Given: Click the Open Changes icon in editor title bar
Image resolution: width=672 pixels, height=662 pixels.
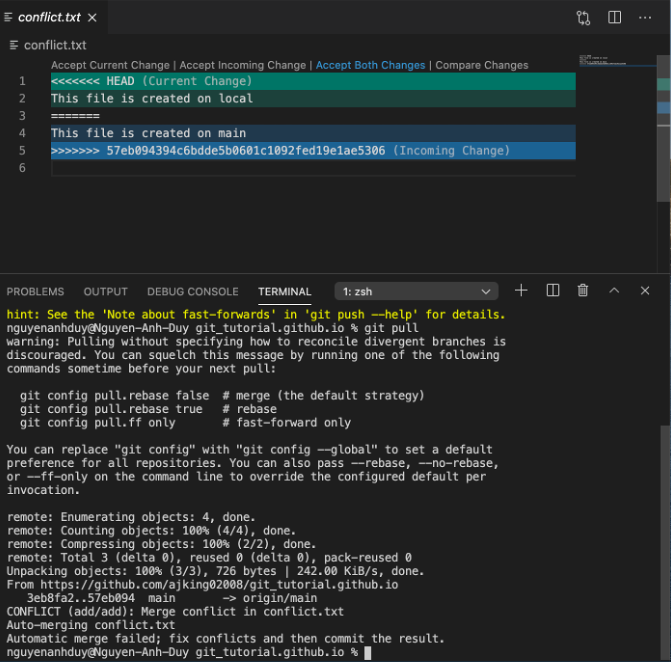Looking at the screenshot, I should pyautogui.click(x=583, y=17).
